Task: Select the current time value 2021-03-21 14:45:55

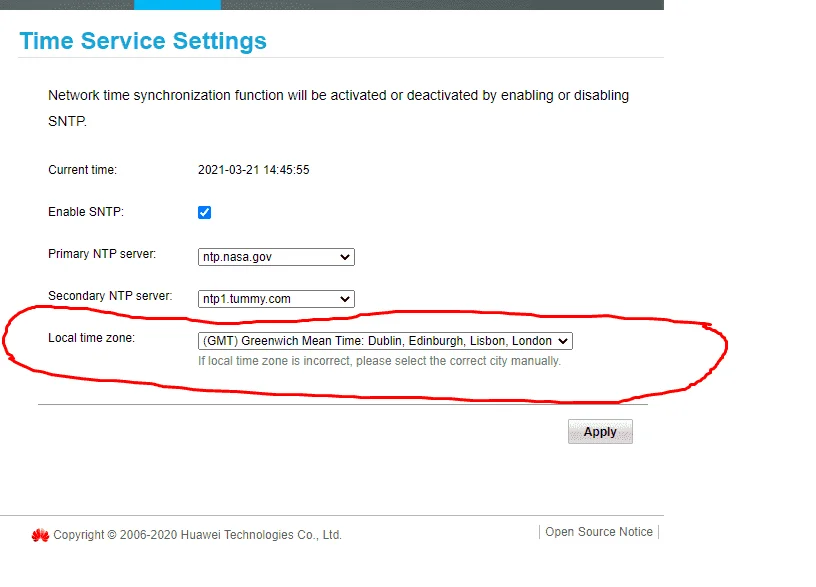Action: [x=253, y=170]
